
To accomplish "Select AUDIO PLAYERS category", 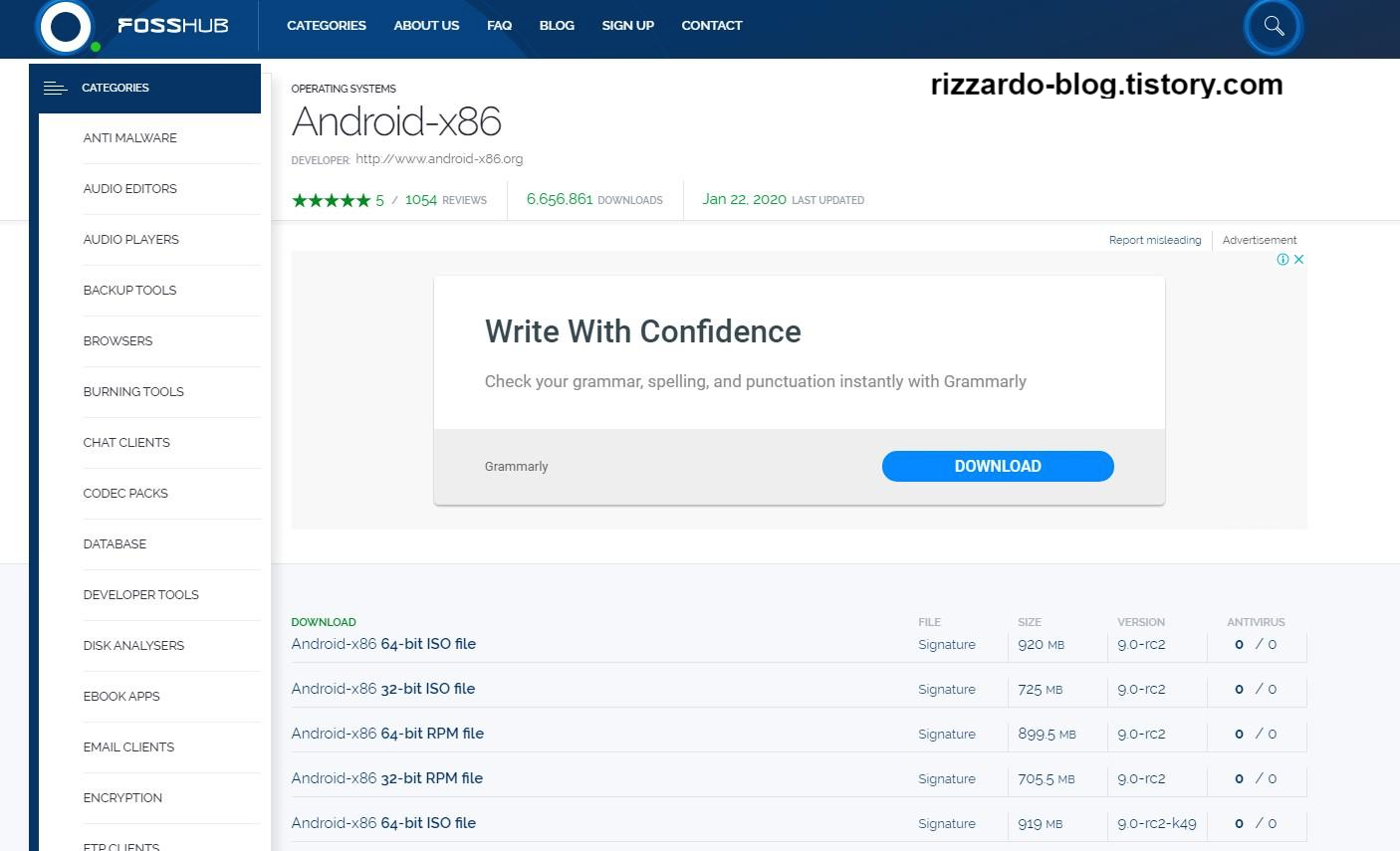I will tap(131, 240).
